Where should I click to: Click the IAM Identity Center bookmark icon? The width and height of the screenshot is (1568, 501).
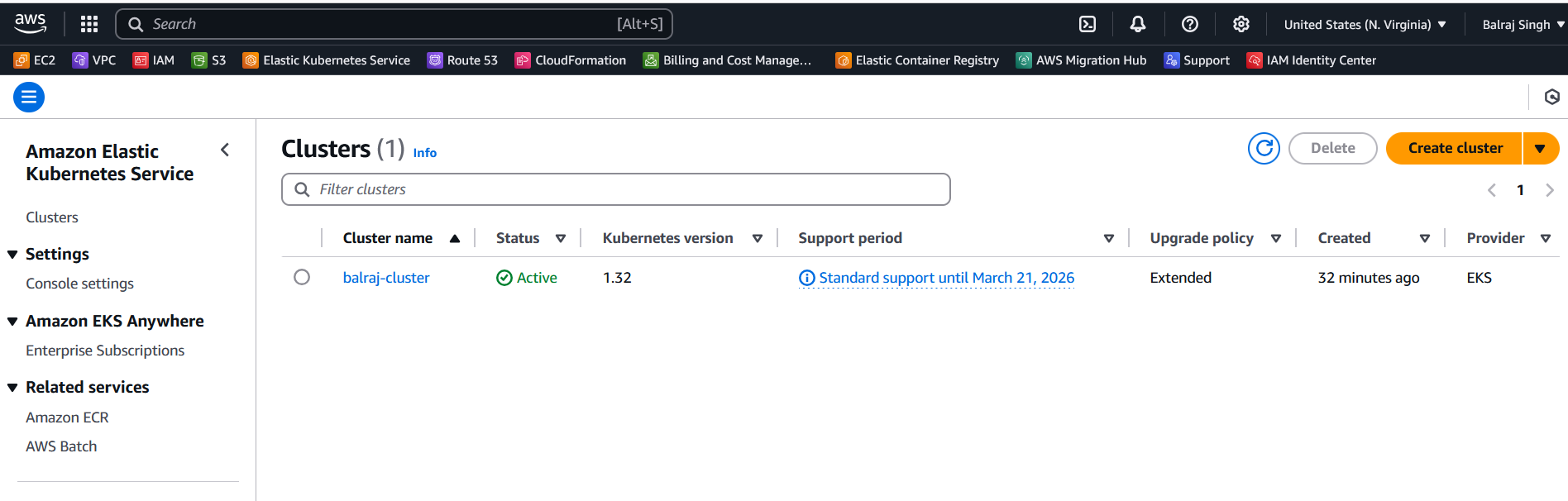coord(1255,60)
